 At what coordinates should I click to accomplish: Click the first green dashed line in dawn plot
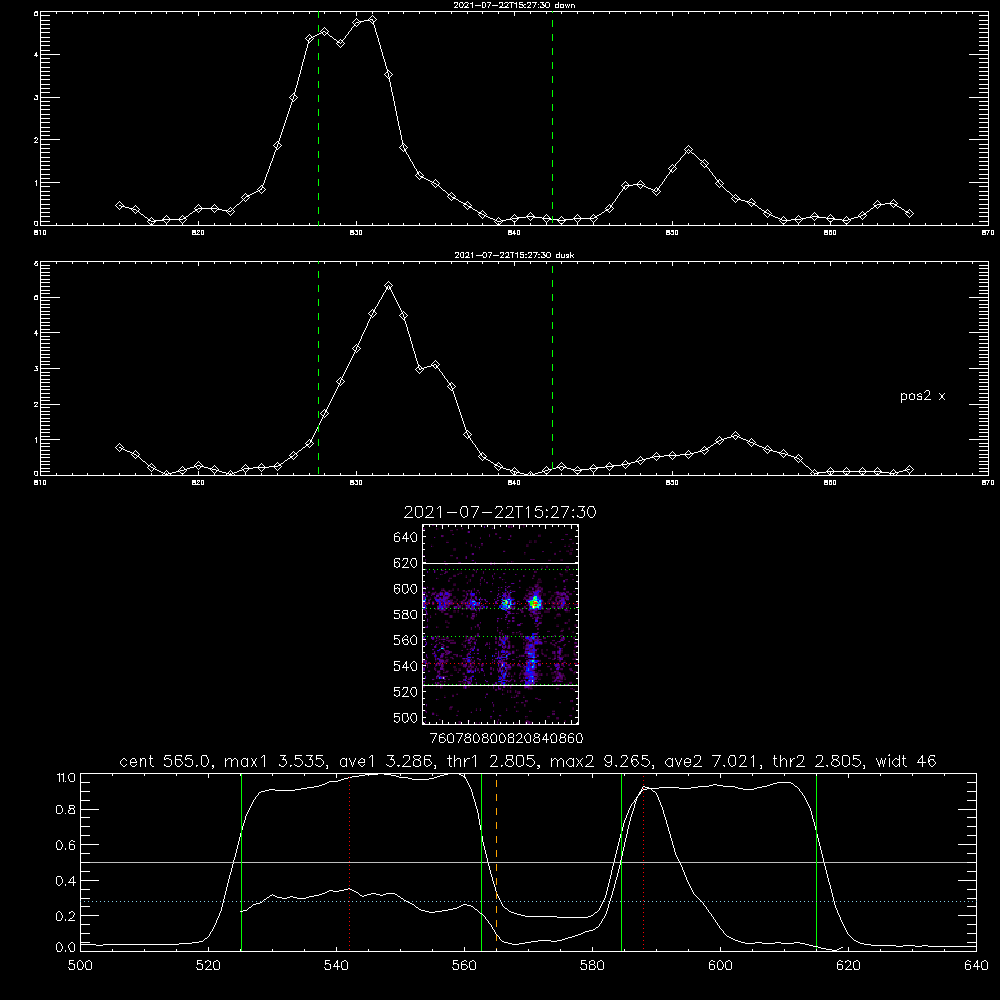coord(318,118)
